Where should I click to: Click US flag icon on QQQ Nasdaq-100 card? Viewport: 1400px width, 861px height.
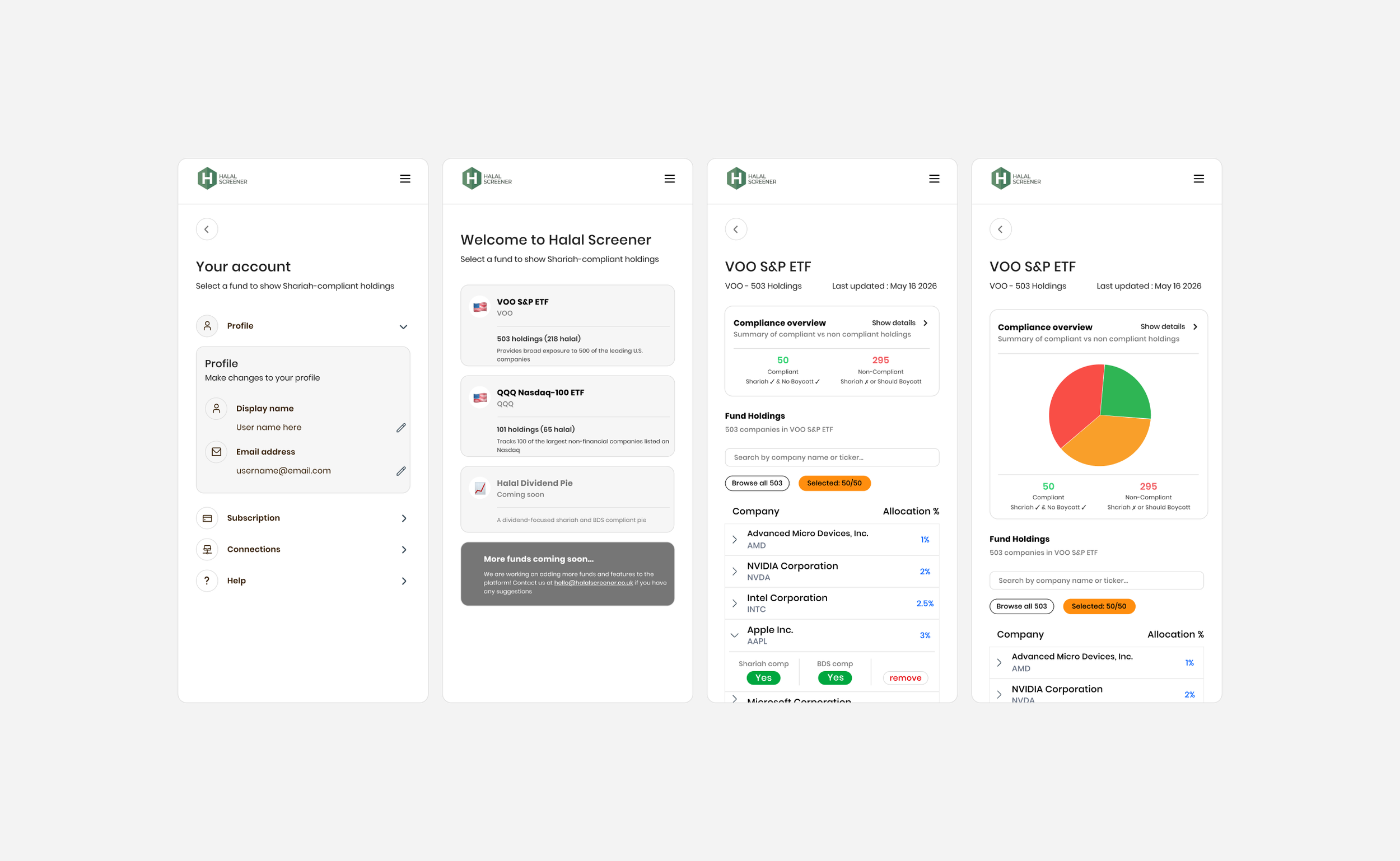pos(480,397)
